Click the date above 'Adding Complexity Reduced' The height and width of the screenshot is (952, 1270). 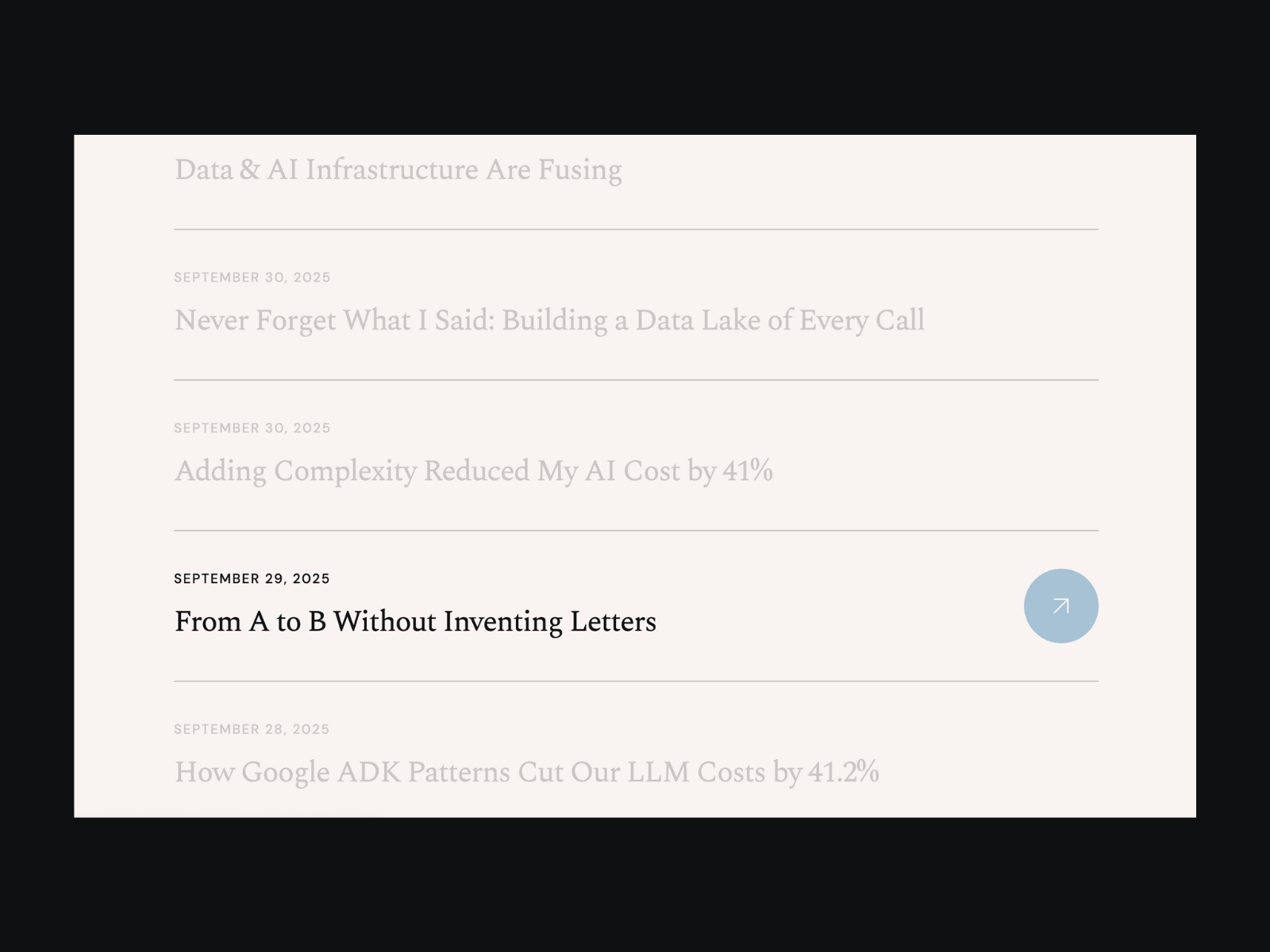[x=252, y=428]
